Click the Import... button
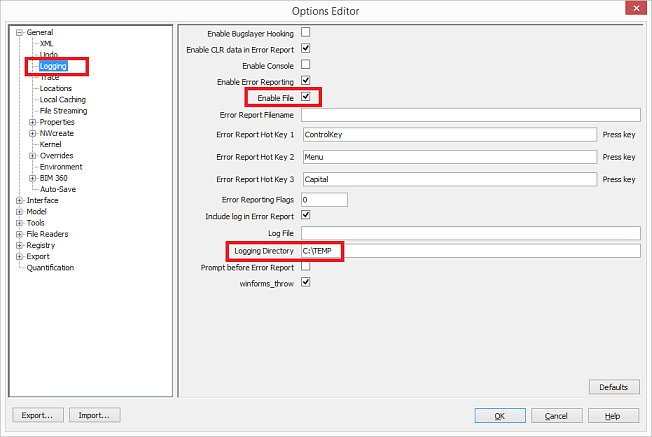652x437 pixels. (x=95, y=415)
